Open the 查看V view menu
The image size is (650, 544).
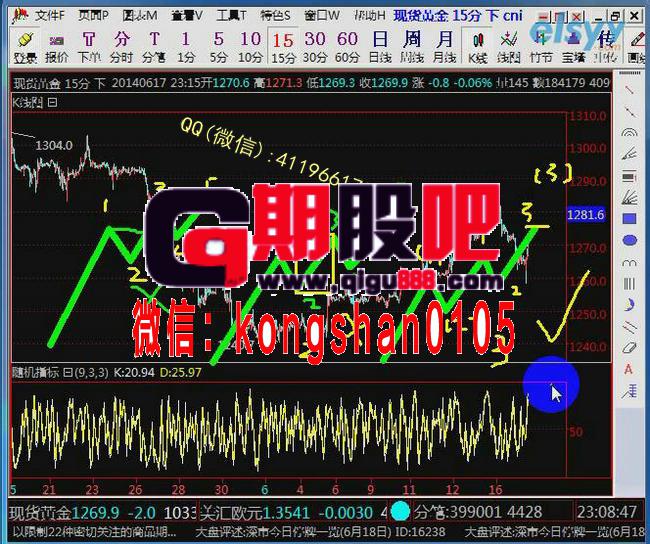187,16
